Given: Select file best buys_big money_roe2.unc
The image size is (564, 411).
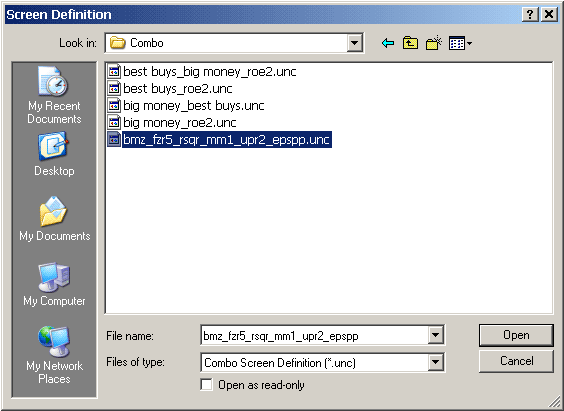Looking at the screenshot, I should click(202, 72).
